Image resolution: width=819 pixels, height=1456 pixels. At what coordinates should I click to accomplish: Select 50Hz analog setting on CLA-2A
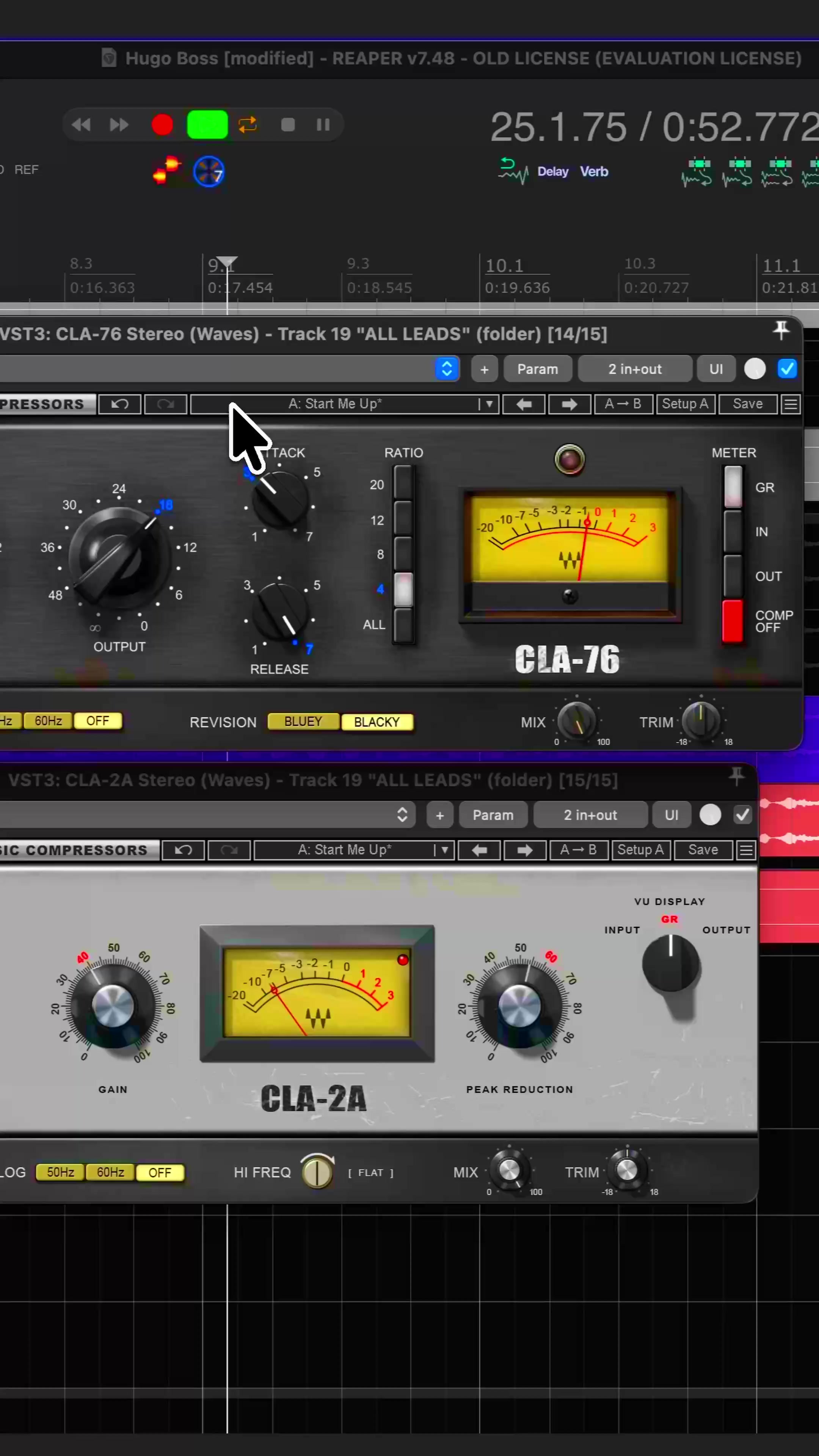[x=61, y=1172]
